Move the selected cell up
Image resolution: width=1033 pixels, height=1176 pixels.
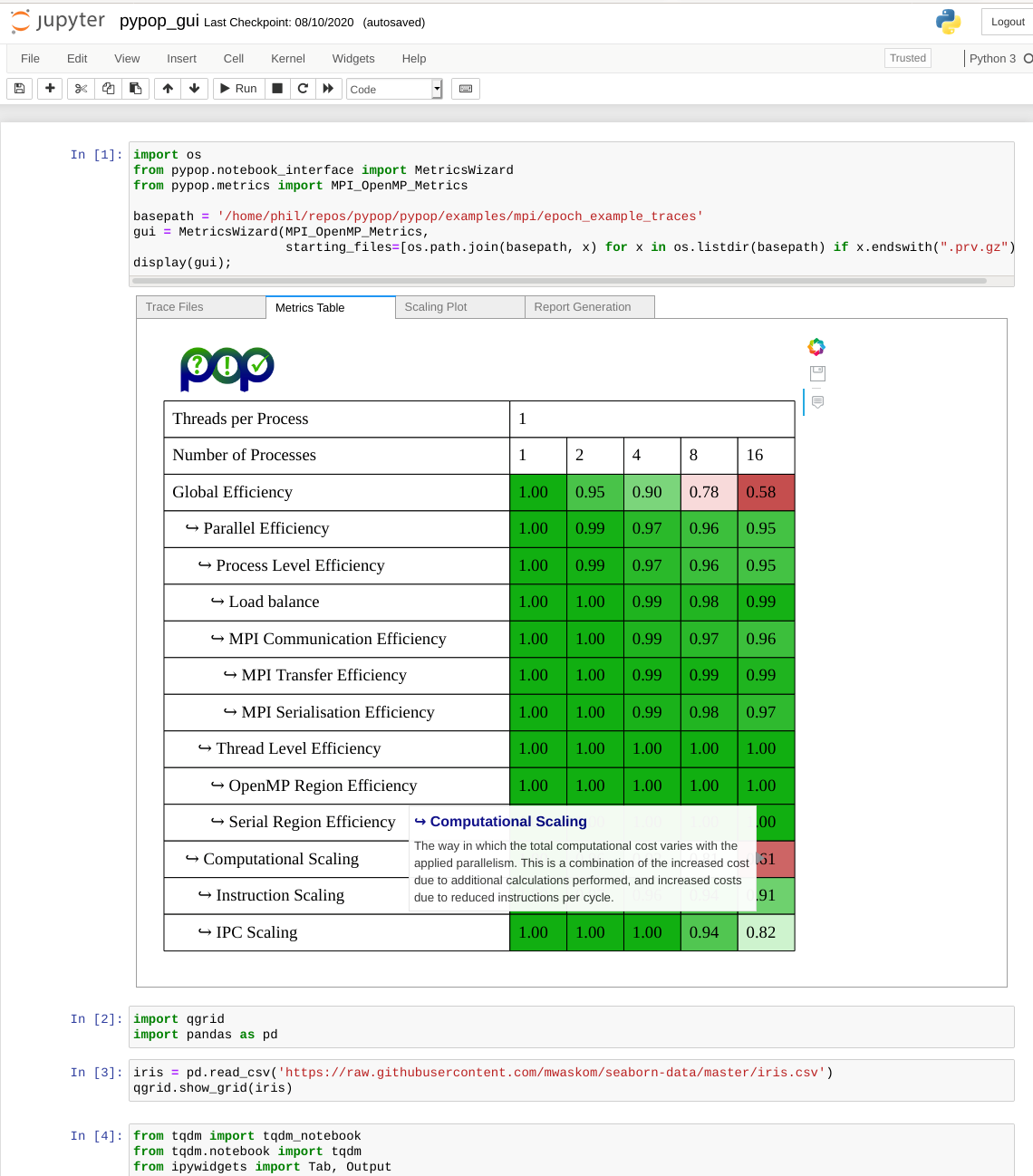point(168,89)
